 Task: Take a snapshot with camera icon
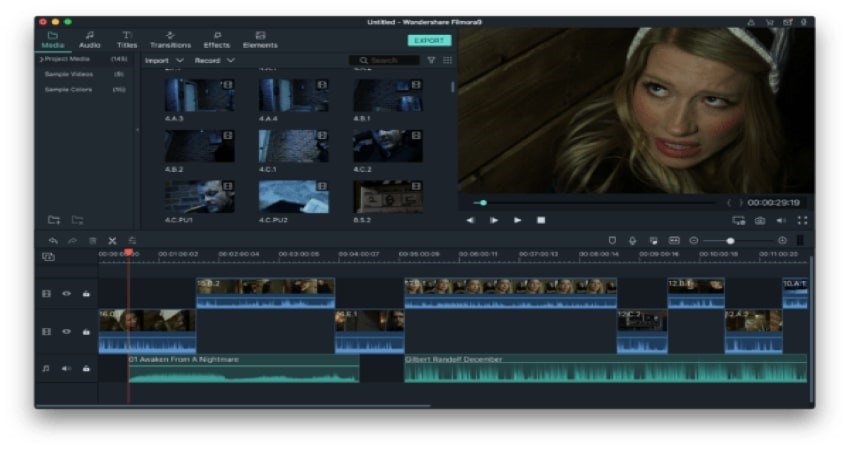tap(760, 220)
